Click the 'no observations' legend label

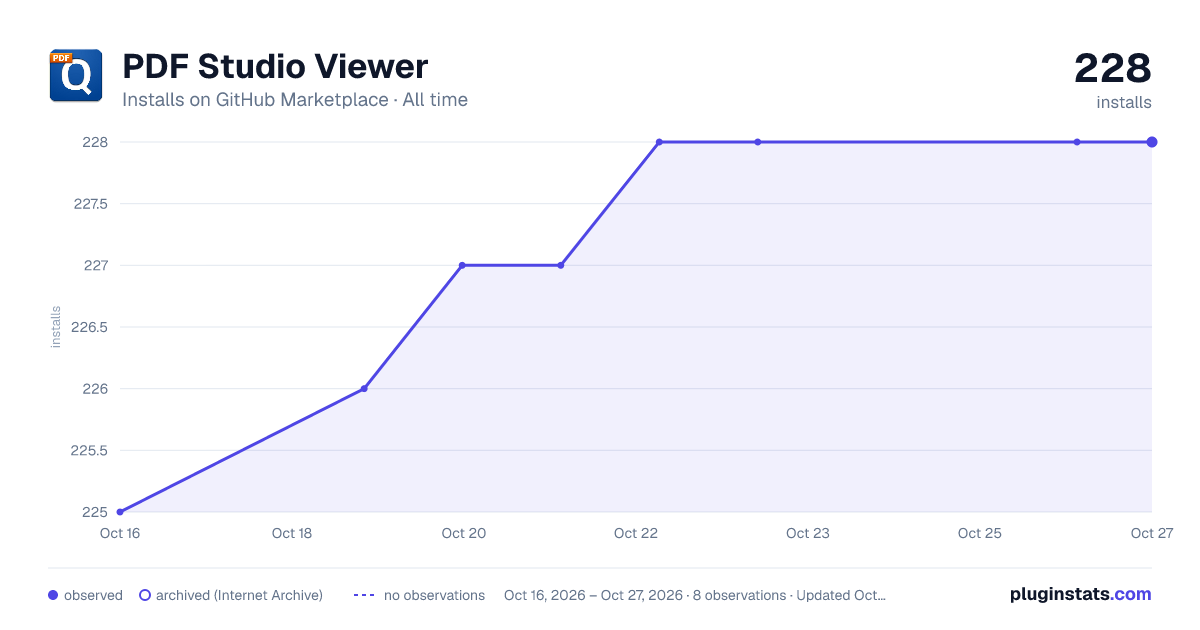pyautogui.click(x=434, y=595)
